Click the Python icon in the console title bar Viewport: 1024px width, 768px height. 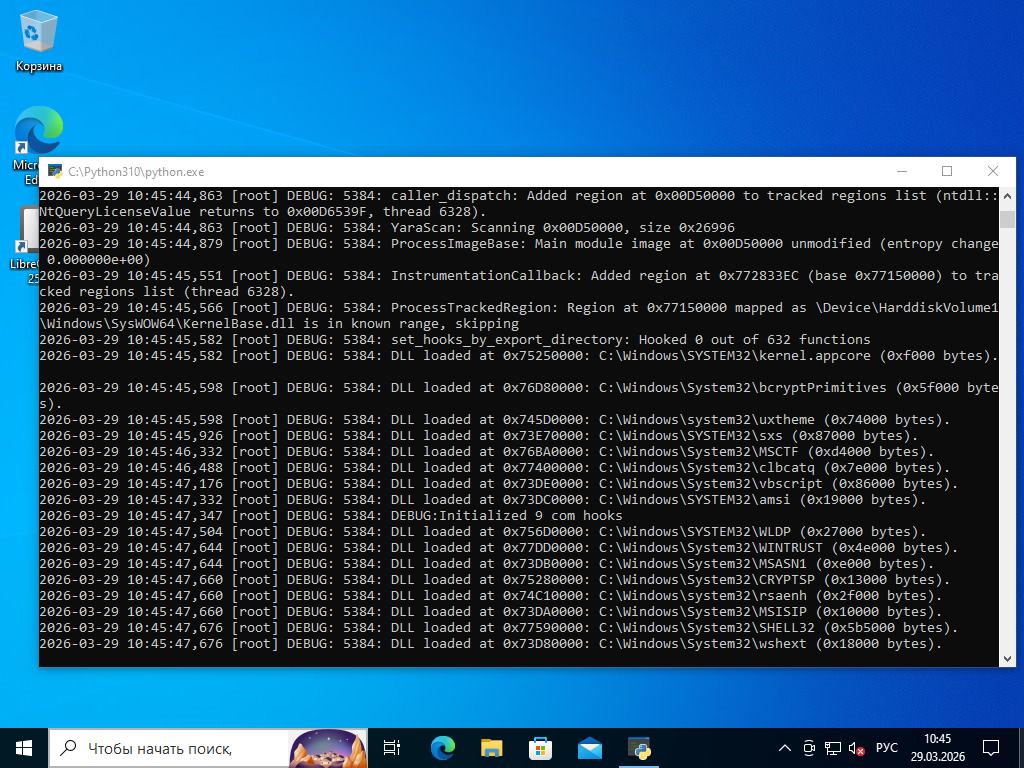55,171
